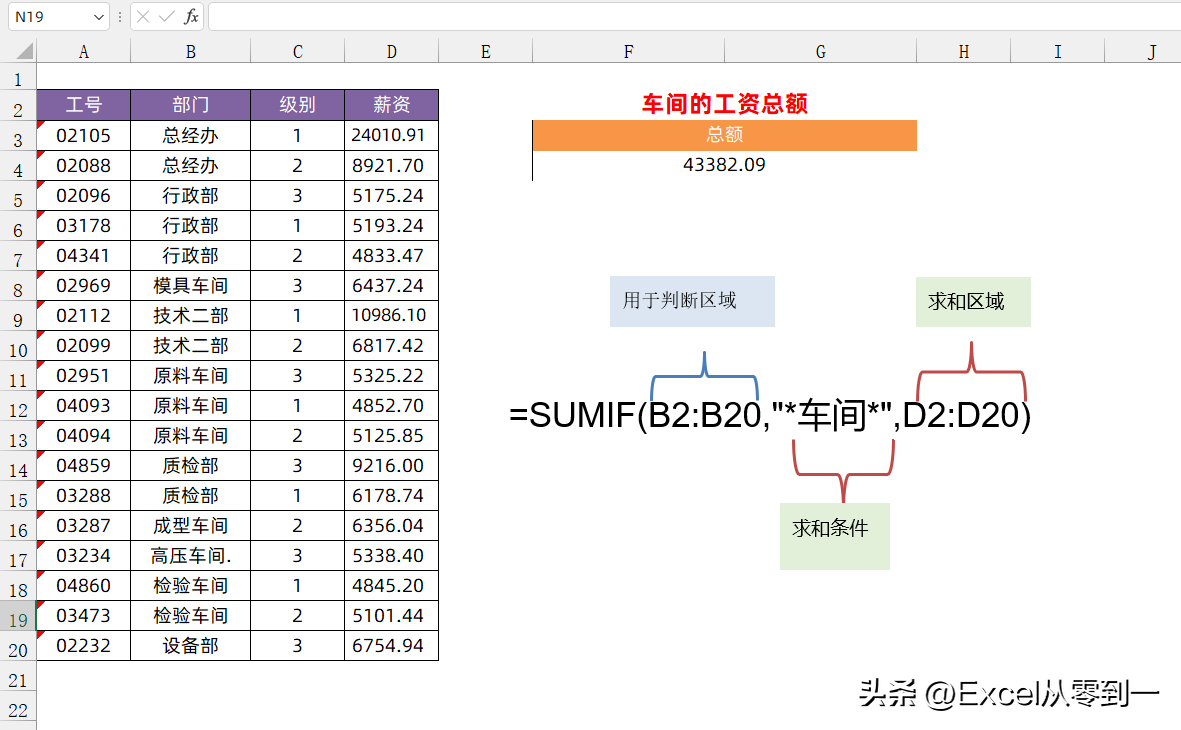This screenshot has height=730, width=1181.
Task: Click the SUMIF formula text
Action: [x=769, y=416]
